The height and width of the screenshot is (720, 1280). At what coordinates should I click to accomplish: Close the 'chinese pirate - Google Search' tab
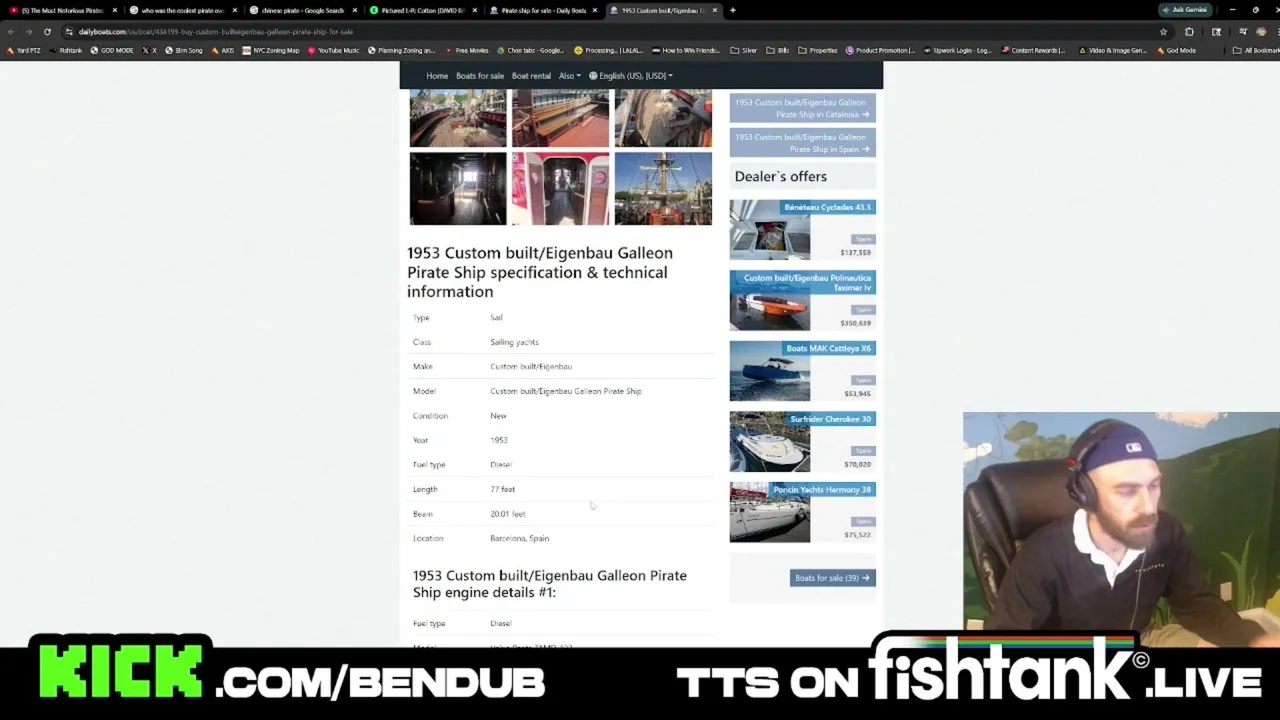tap(354, 10)
